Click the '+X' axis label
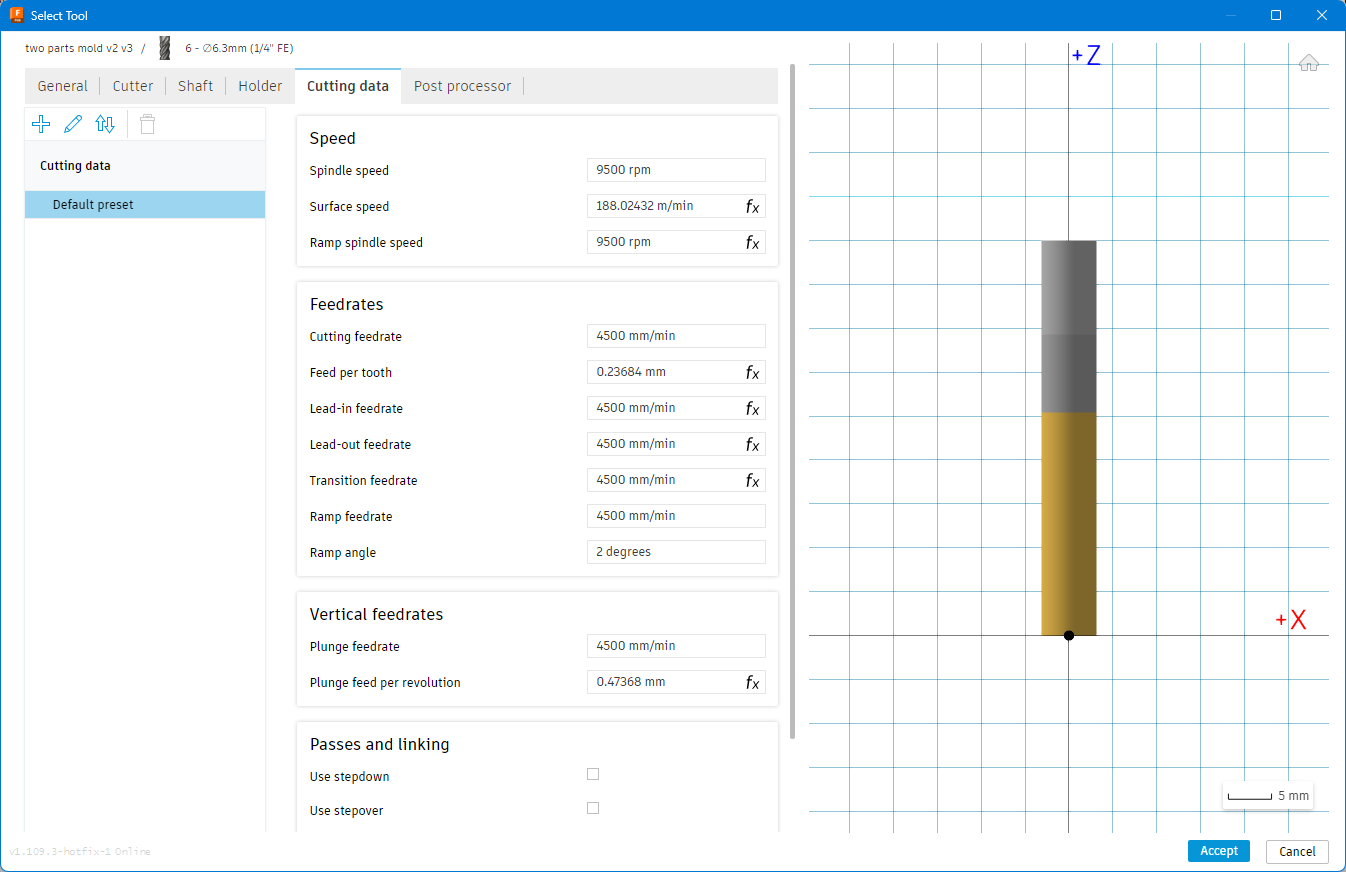Image resolution: width=1346 pixels, height=872 pixels. (1291, 620)
